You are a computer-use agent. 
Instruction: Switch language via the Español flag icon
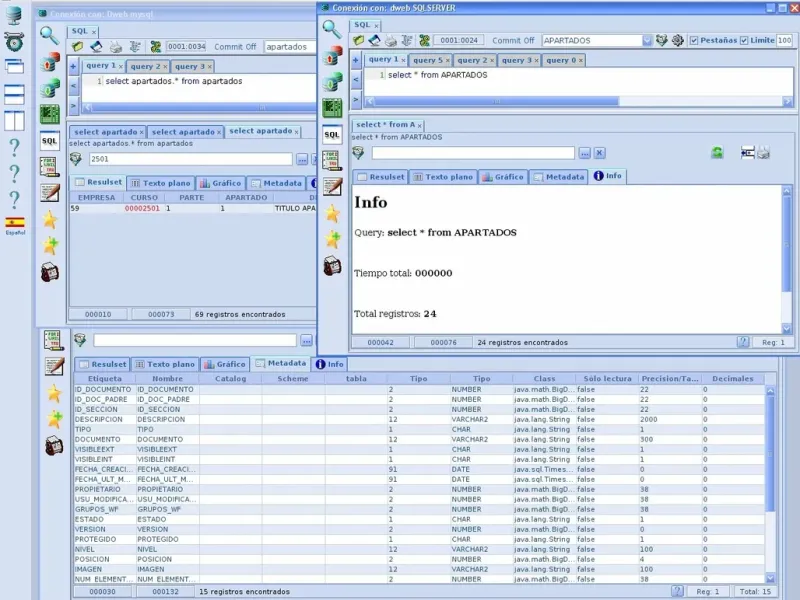(x=15, y=225)
